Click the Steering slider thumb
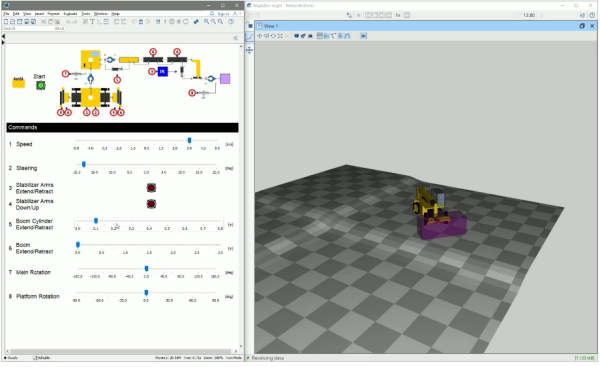This screenshot has width=600, height=367. (x=83, y=165)
